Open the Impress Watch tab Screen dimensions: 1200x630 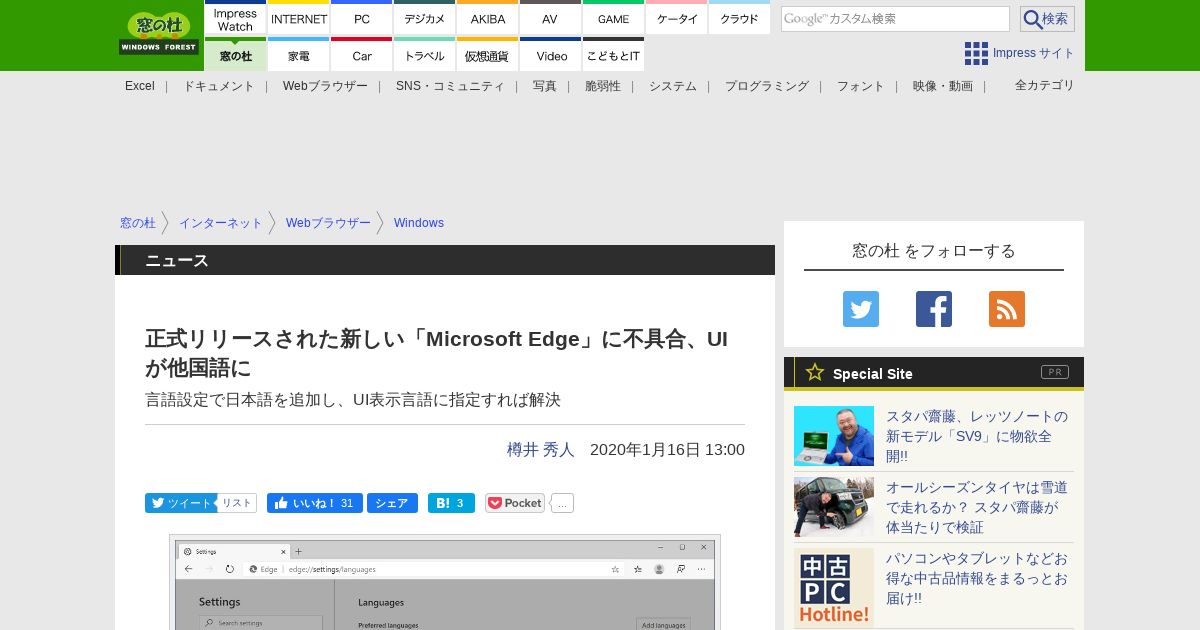pos(235,19)
